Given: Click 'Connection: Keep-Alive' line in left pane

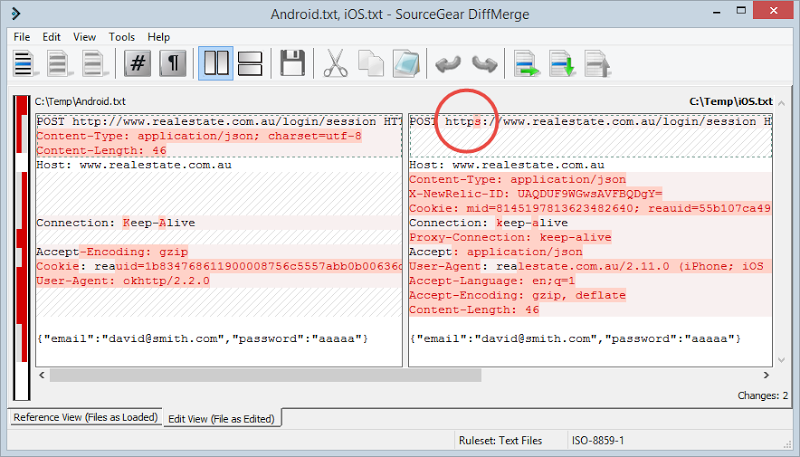Looking at the screenshot, I should pyautogui.click(x=116, y=223).
